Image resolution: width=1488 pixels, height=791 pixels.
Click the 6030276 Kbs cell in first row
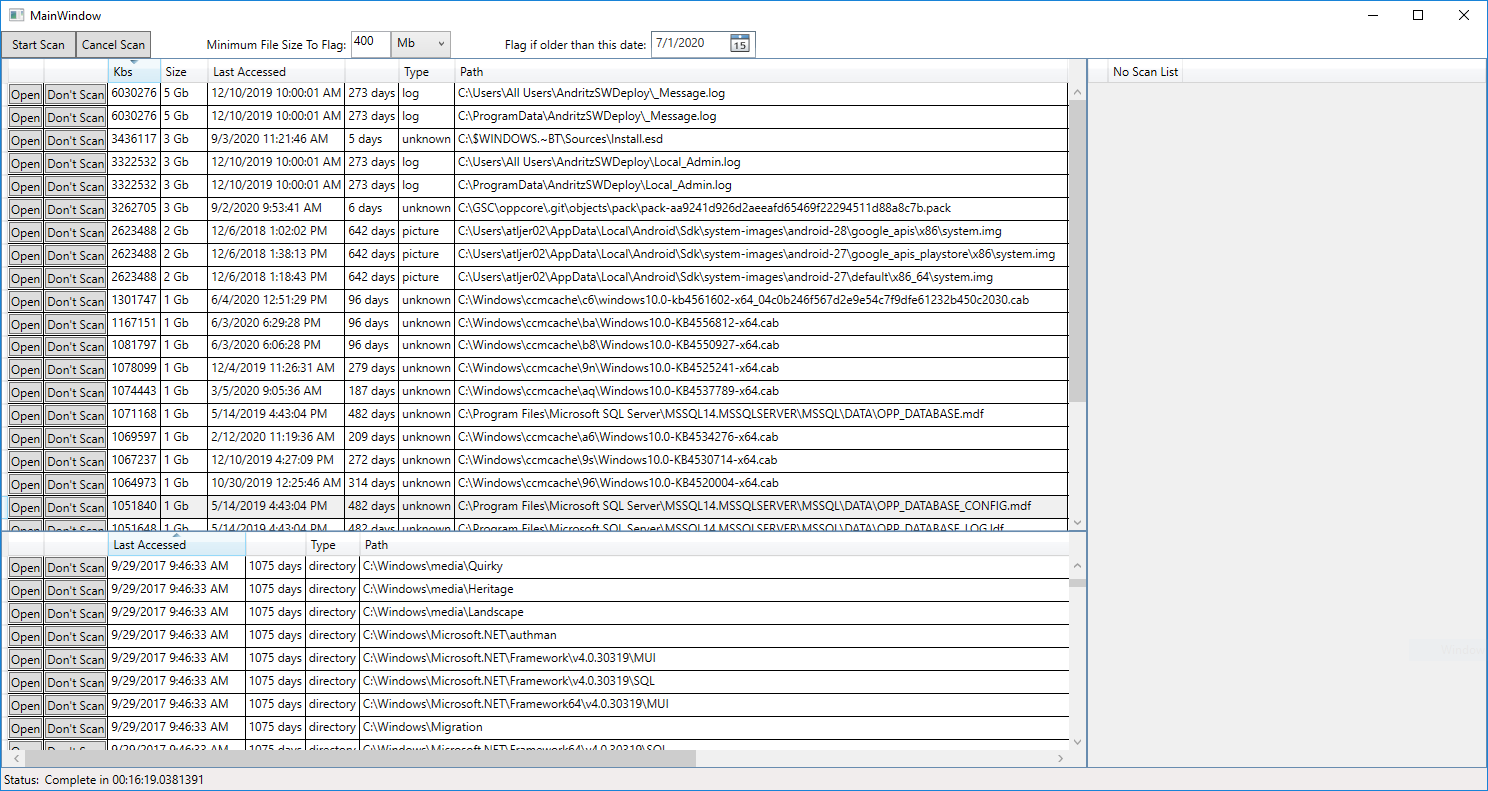(x=134, y=93)
